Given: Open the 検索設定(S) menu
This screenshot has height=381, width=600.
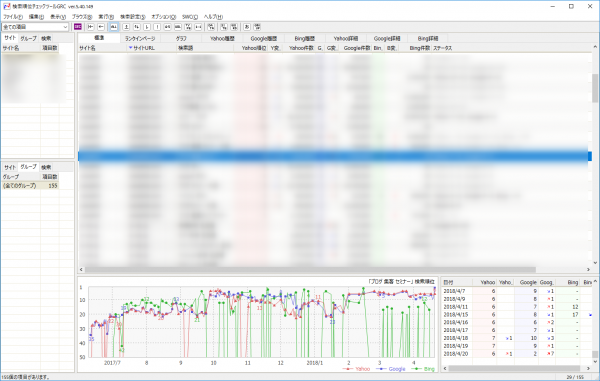Looking at the screenshot, I should pyautogui.click(x=132, y=17).
